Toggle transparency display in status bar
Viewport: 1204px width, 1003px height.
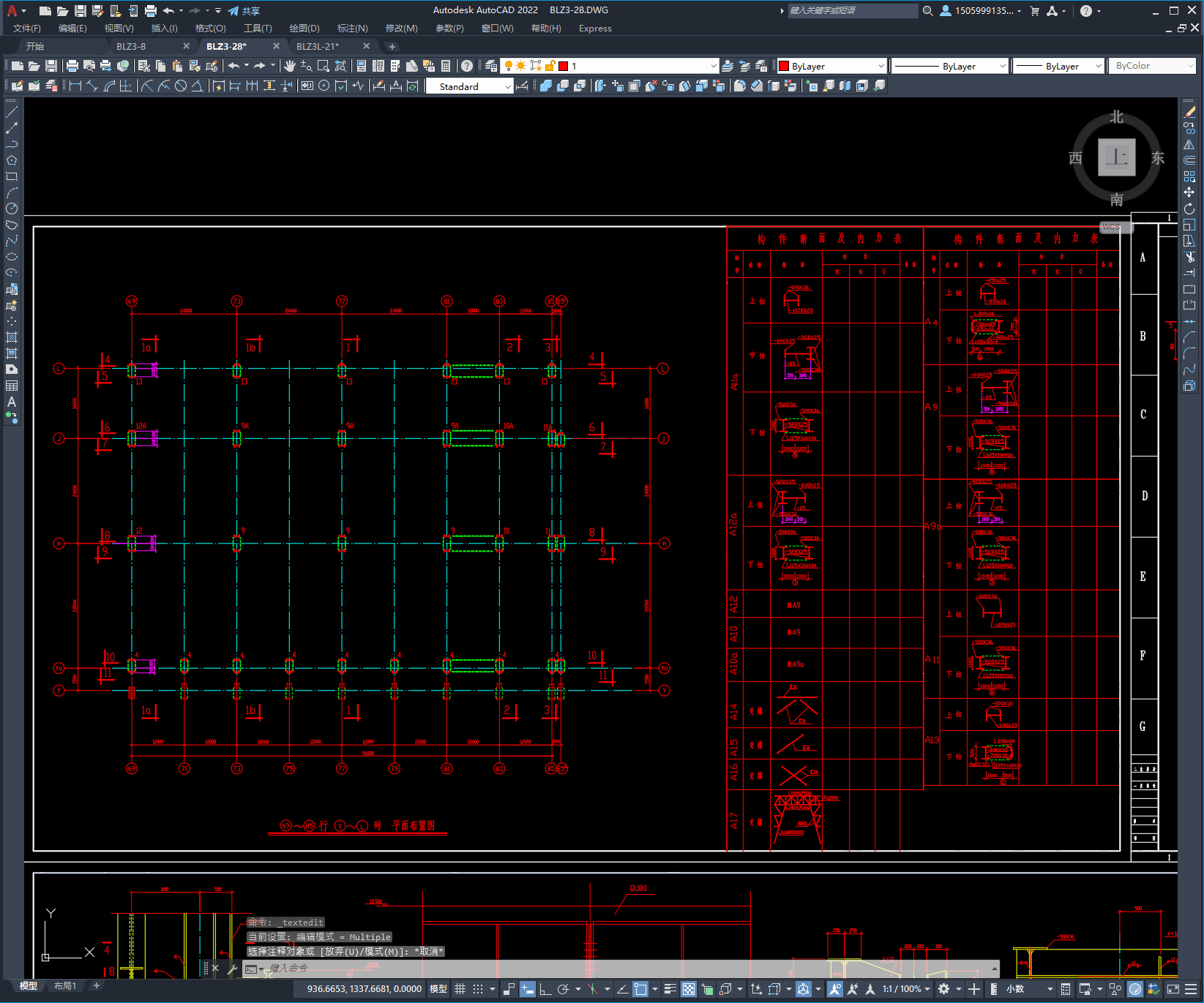tap(689, 989)
